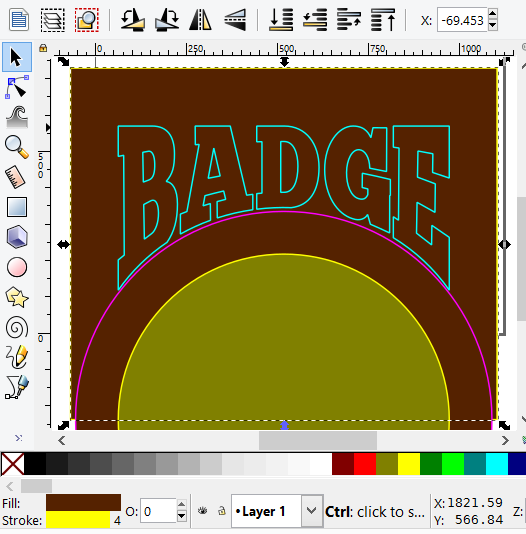
Task: Select the Star and polygon tool
Action: pos(17,297)
